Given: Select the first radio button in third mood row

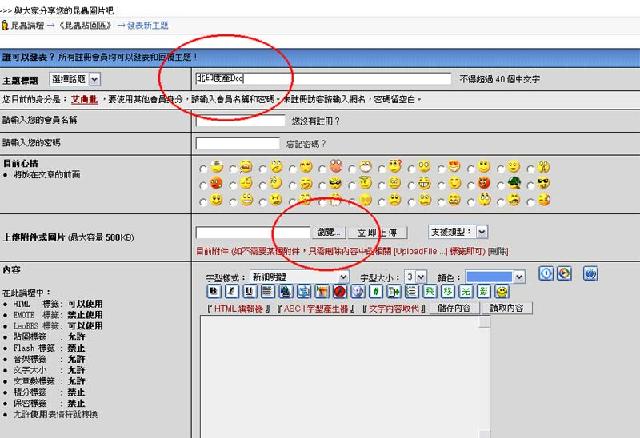Looking at the screenshot, I should [204, 200].
